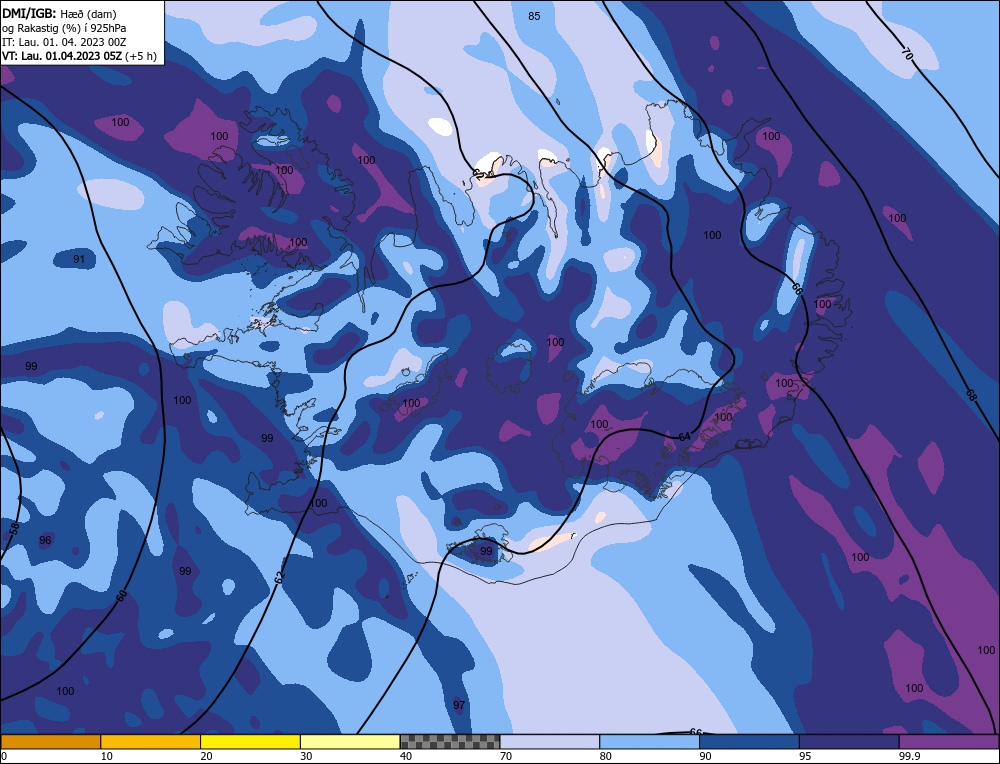Click the purple legend swatch above 99.9

point(949,742)
